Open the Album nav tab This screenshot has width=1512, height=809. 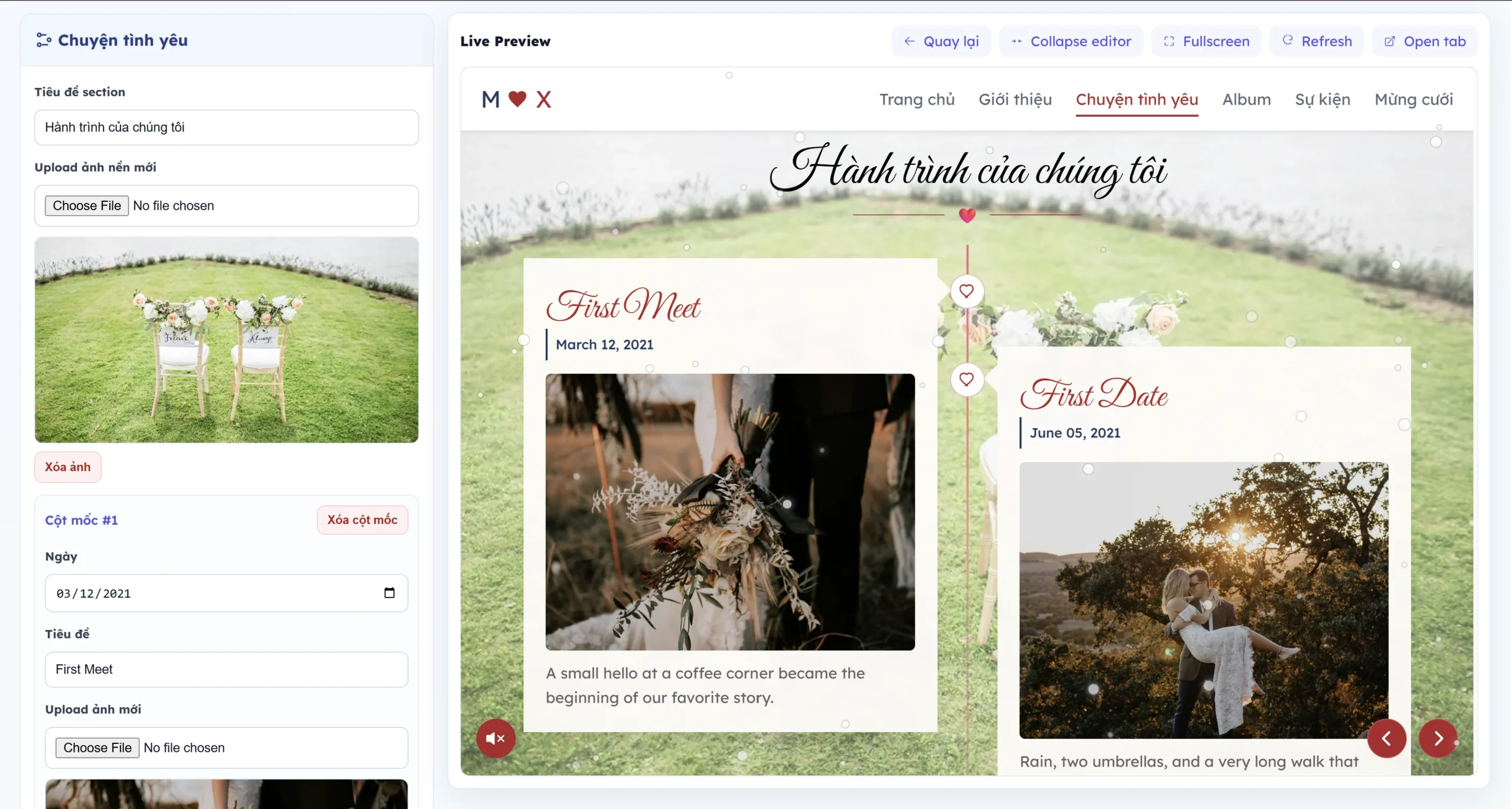tap(1246, 99)
